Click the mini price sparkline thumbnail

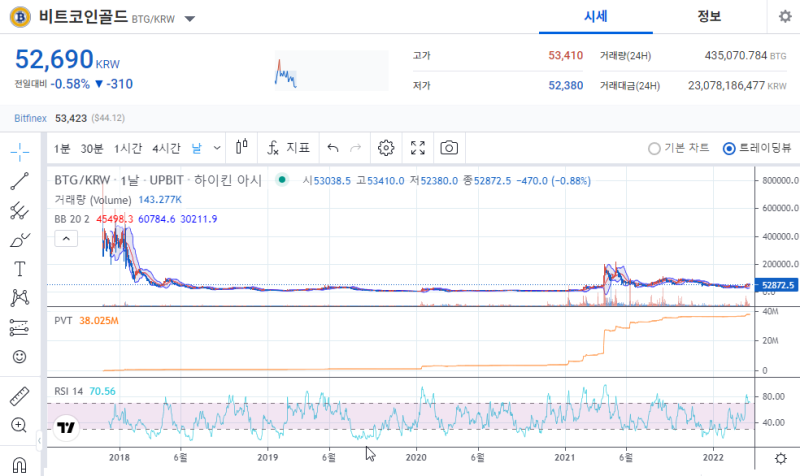coord(332,70)
